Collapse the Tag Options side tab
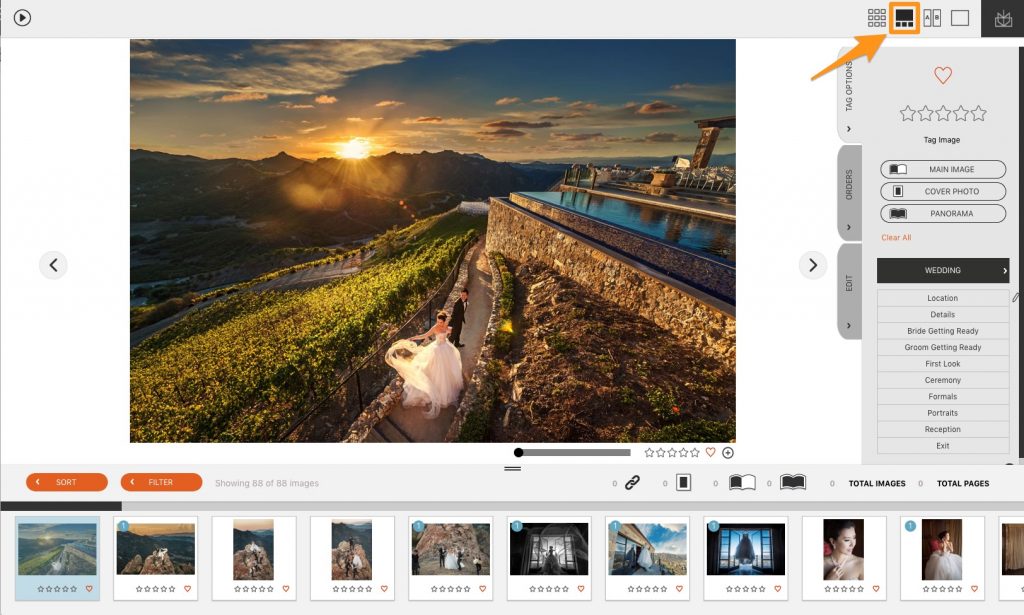 (x=849, y=95)
